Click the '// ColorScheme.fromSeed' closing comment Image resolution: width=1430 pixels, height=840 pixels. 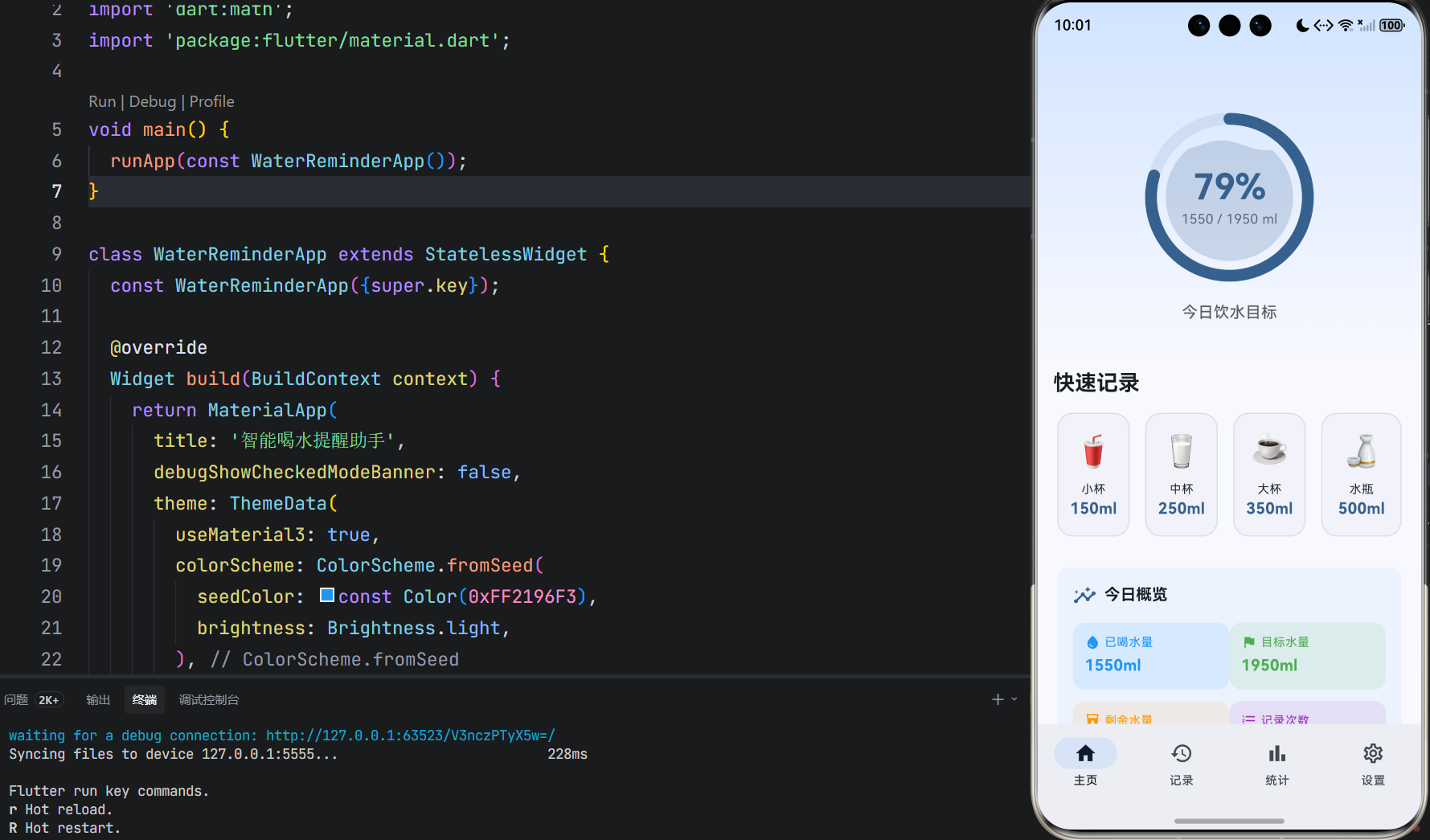(334, 659)
